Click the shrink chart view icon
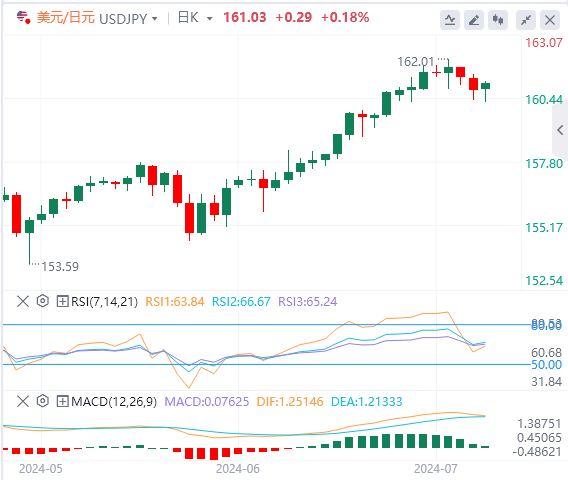The width and height of the screenshot is (568, 480). 526,20
